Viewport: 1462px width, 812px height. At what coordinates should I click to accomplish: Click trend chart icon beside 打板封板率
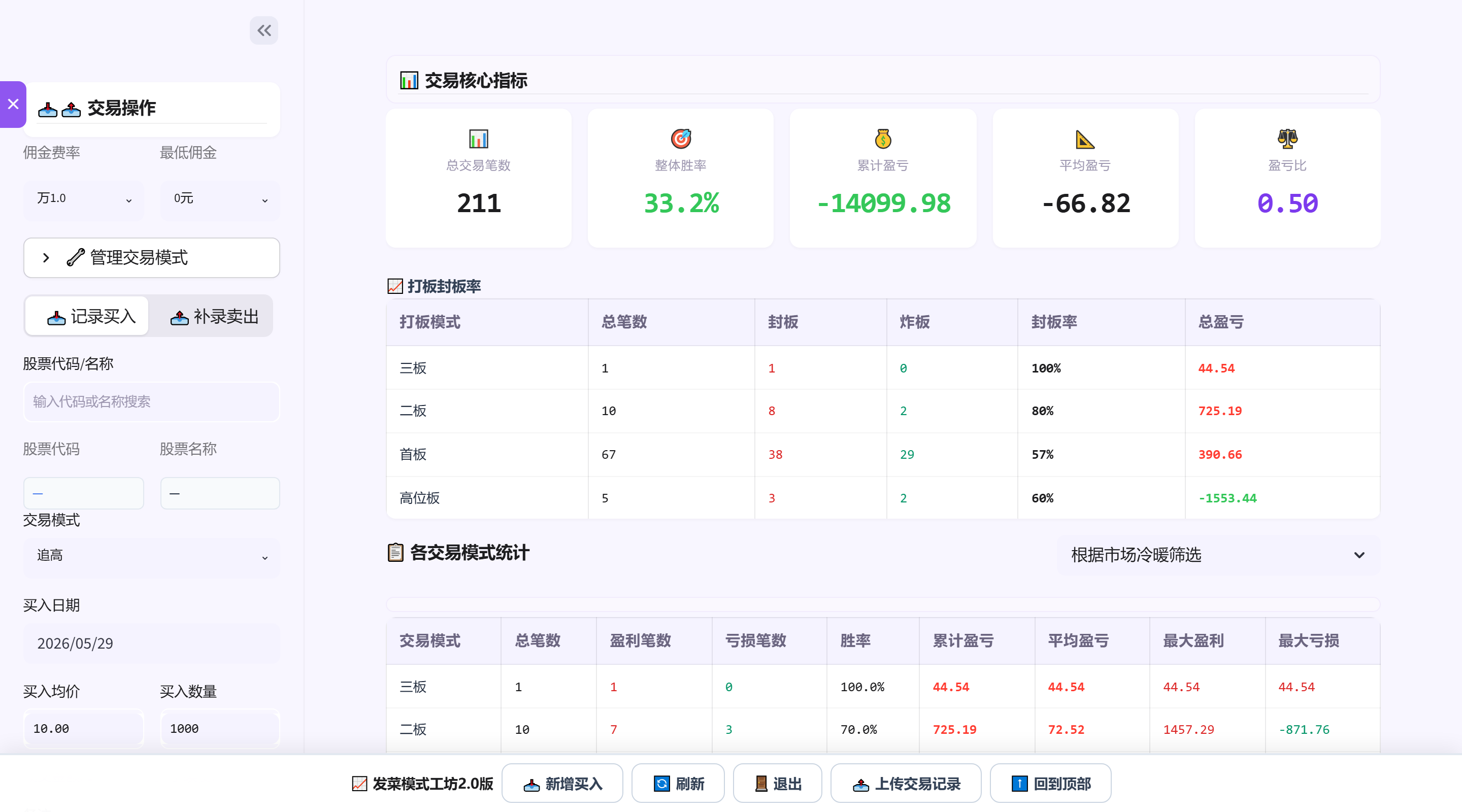click(x=395, y=287)
